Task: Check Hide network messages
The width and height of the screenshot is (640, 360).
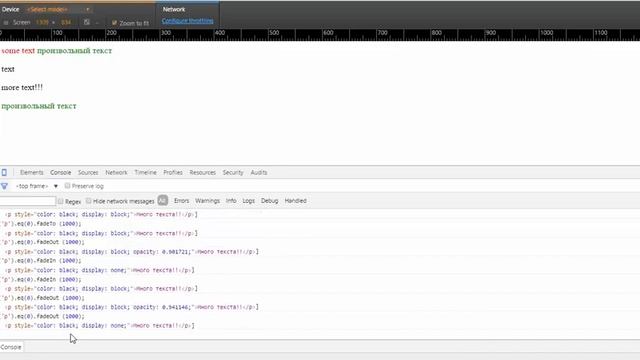Action: click(88, 201)
